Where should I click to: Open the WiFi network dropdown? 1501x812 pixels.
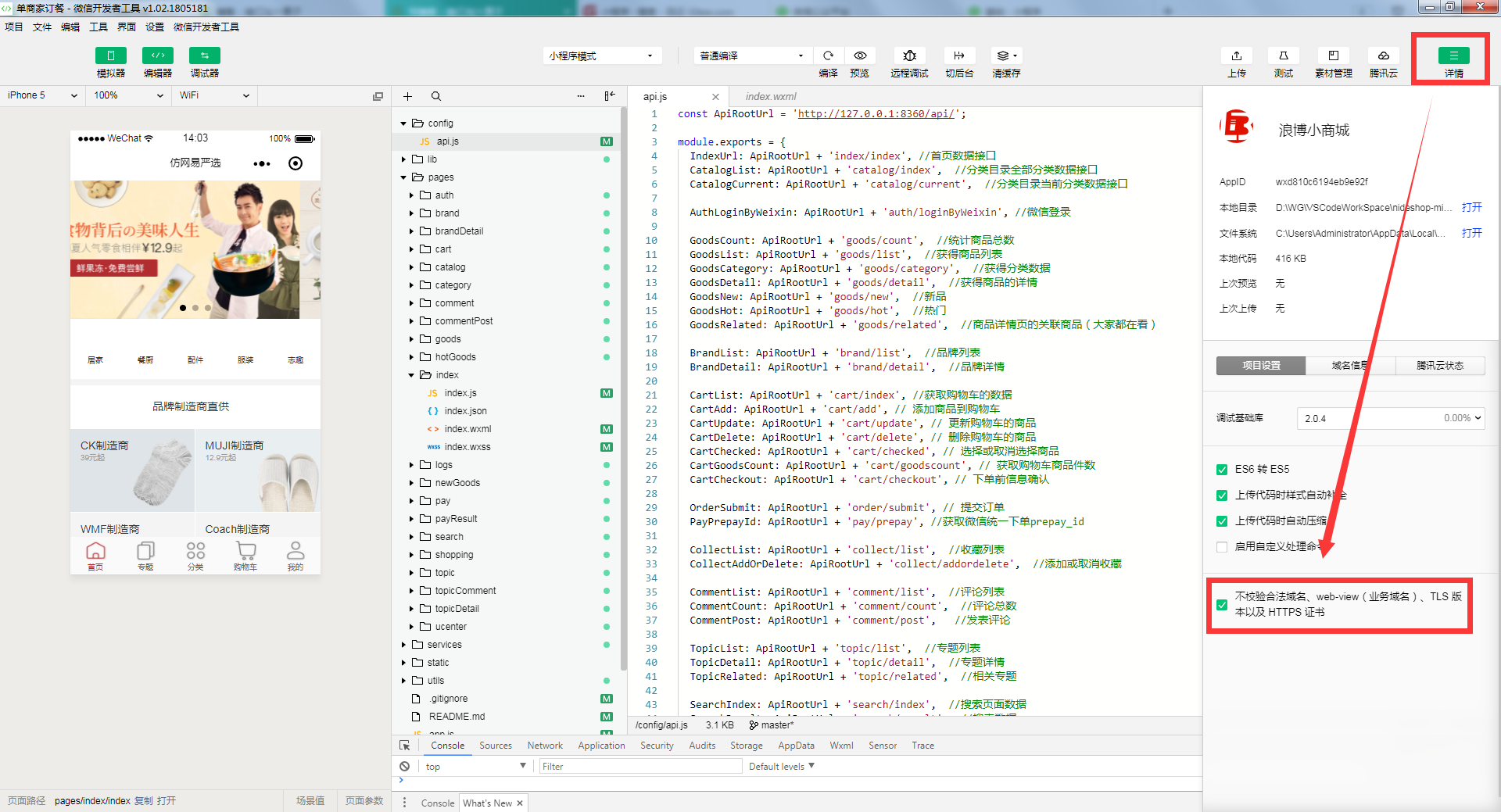214,95
